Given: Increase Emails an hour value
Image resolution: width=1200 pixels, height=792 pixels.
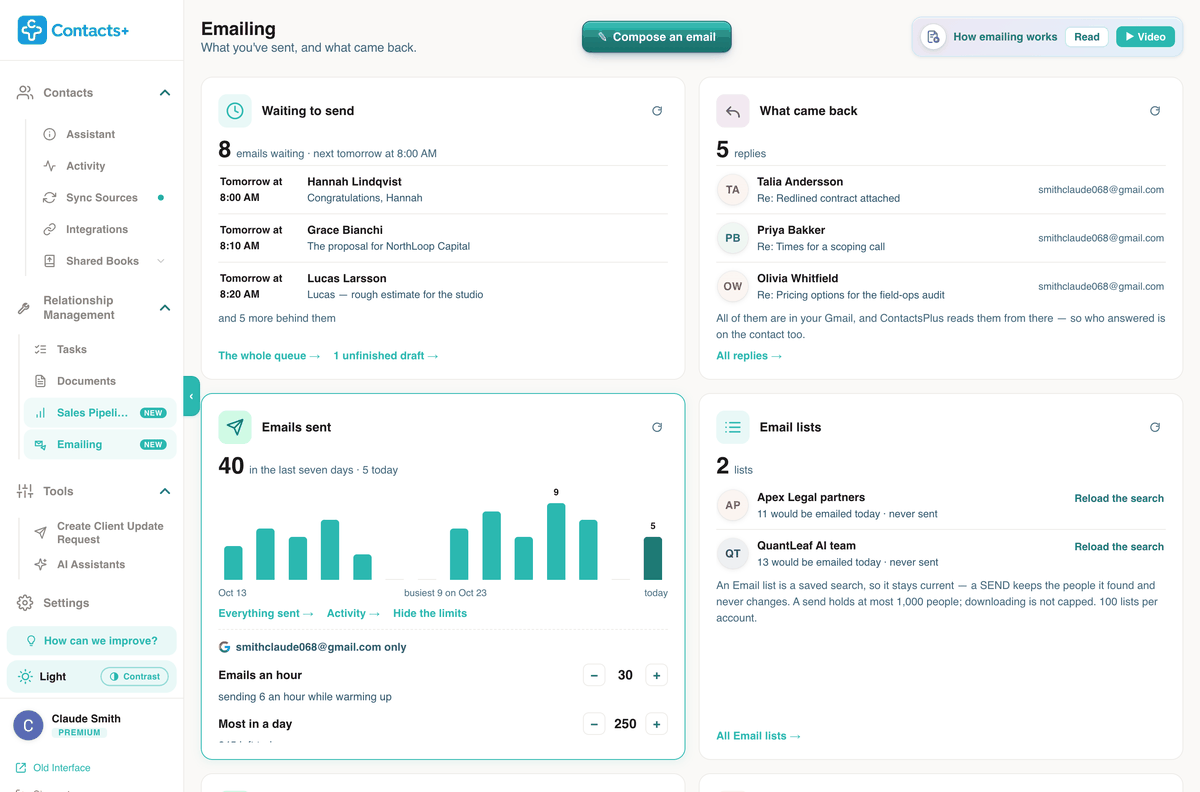Looking at the screenshot, I should [657, 675].
